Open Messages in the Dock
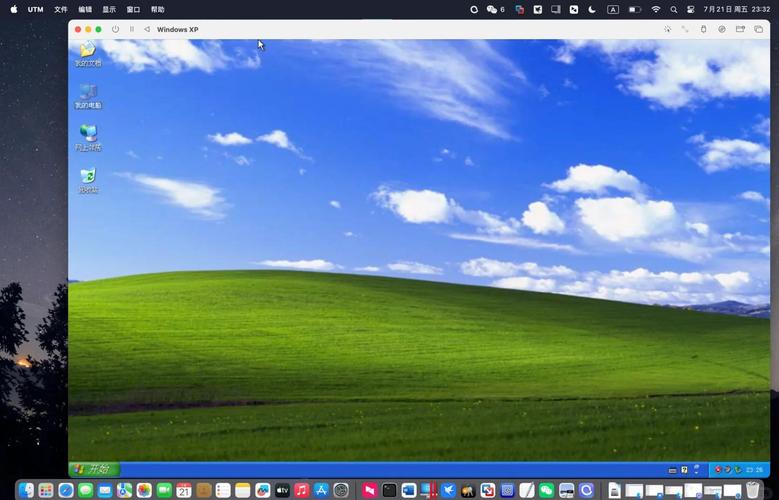The height and width of the screenshot is (500, 779). pyautogui.click(x=85, y=491)
